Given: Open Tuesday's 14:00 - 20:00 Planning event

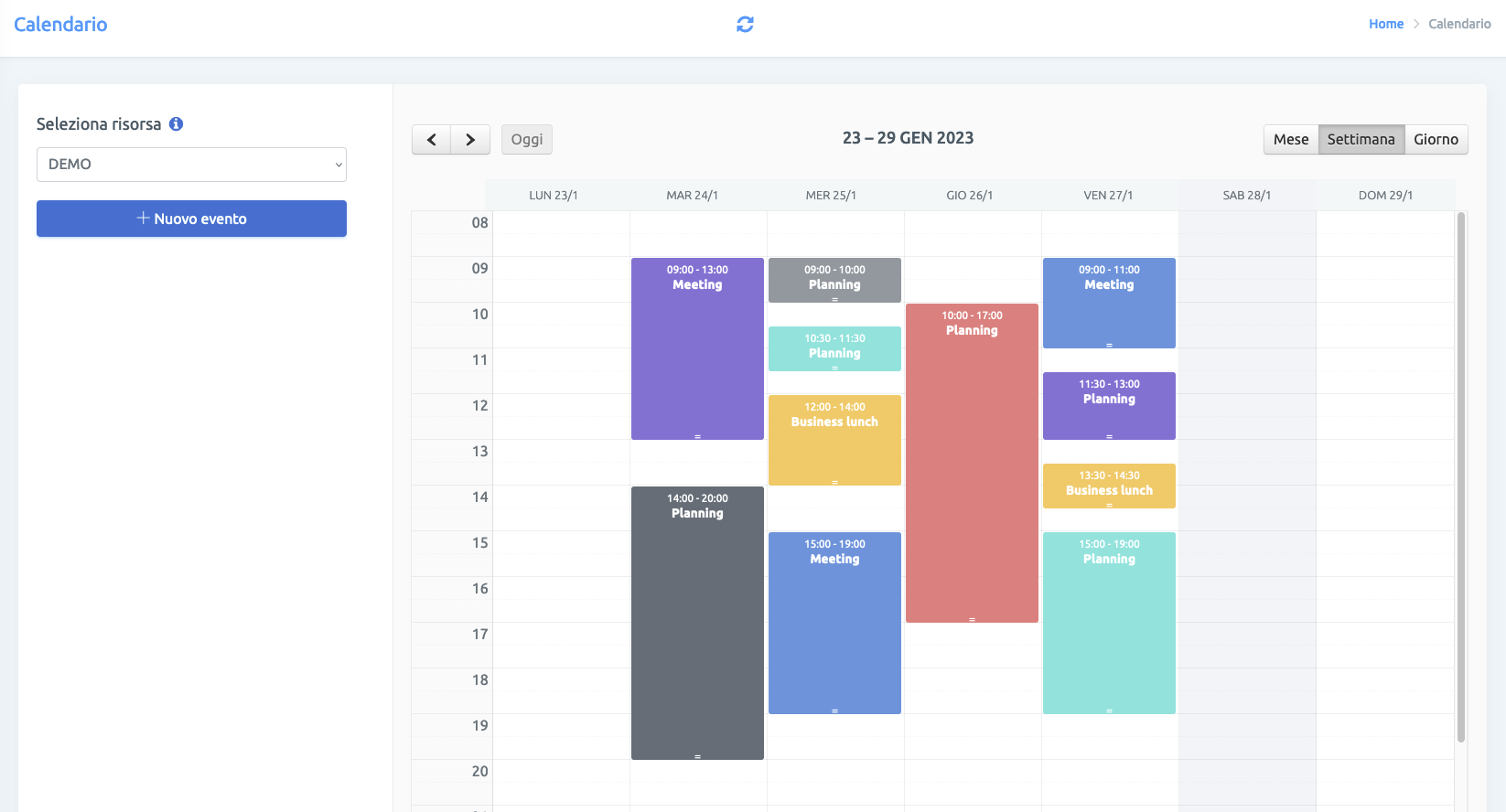Looking at the screenshot, I should pos(697,623).
